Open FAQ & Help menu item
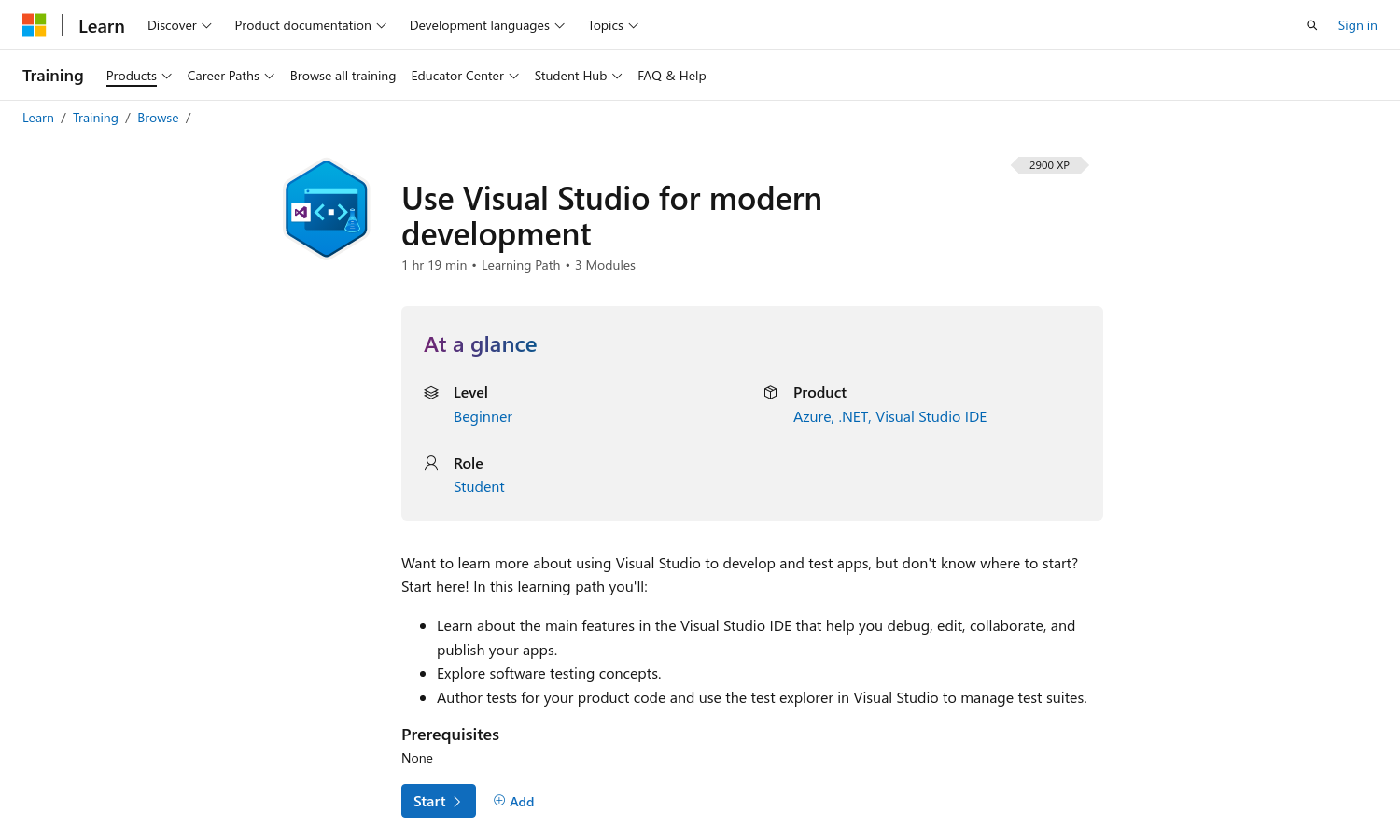1400x840 pixels. (x=671, y=76)
